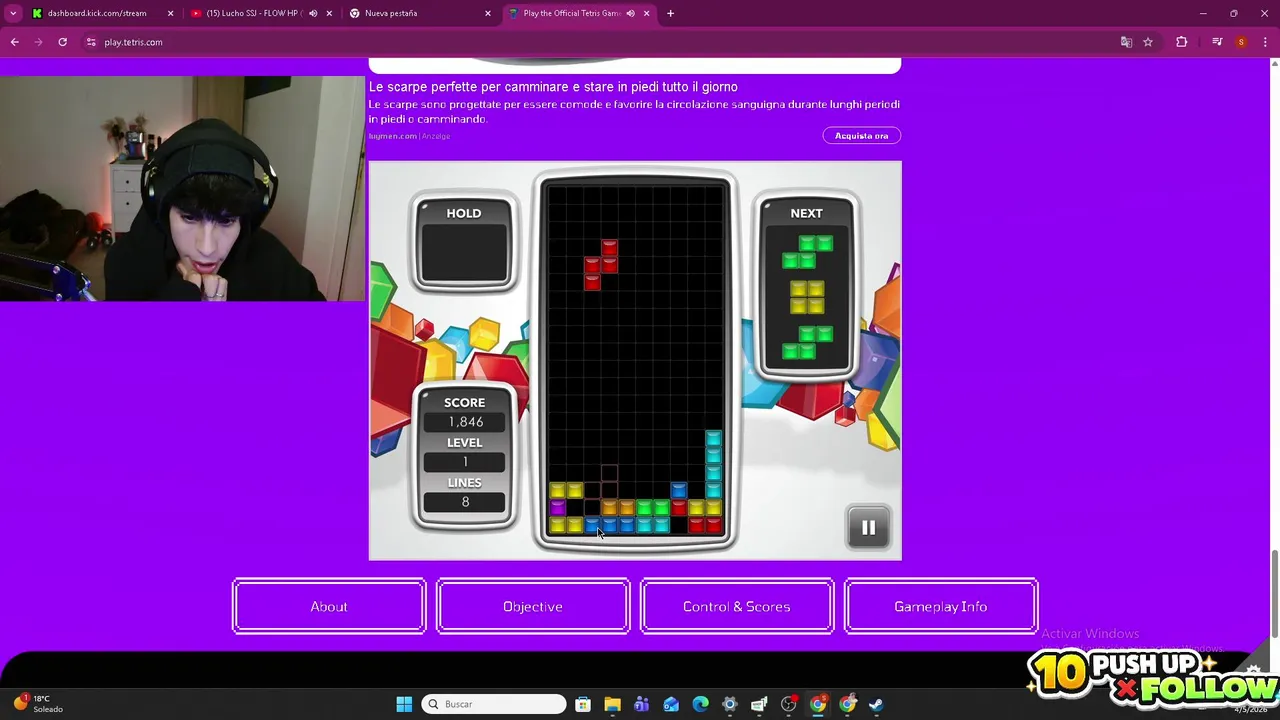Open the Gameplay Info section

[x=941, y=607]
